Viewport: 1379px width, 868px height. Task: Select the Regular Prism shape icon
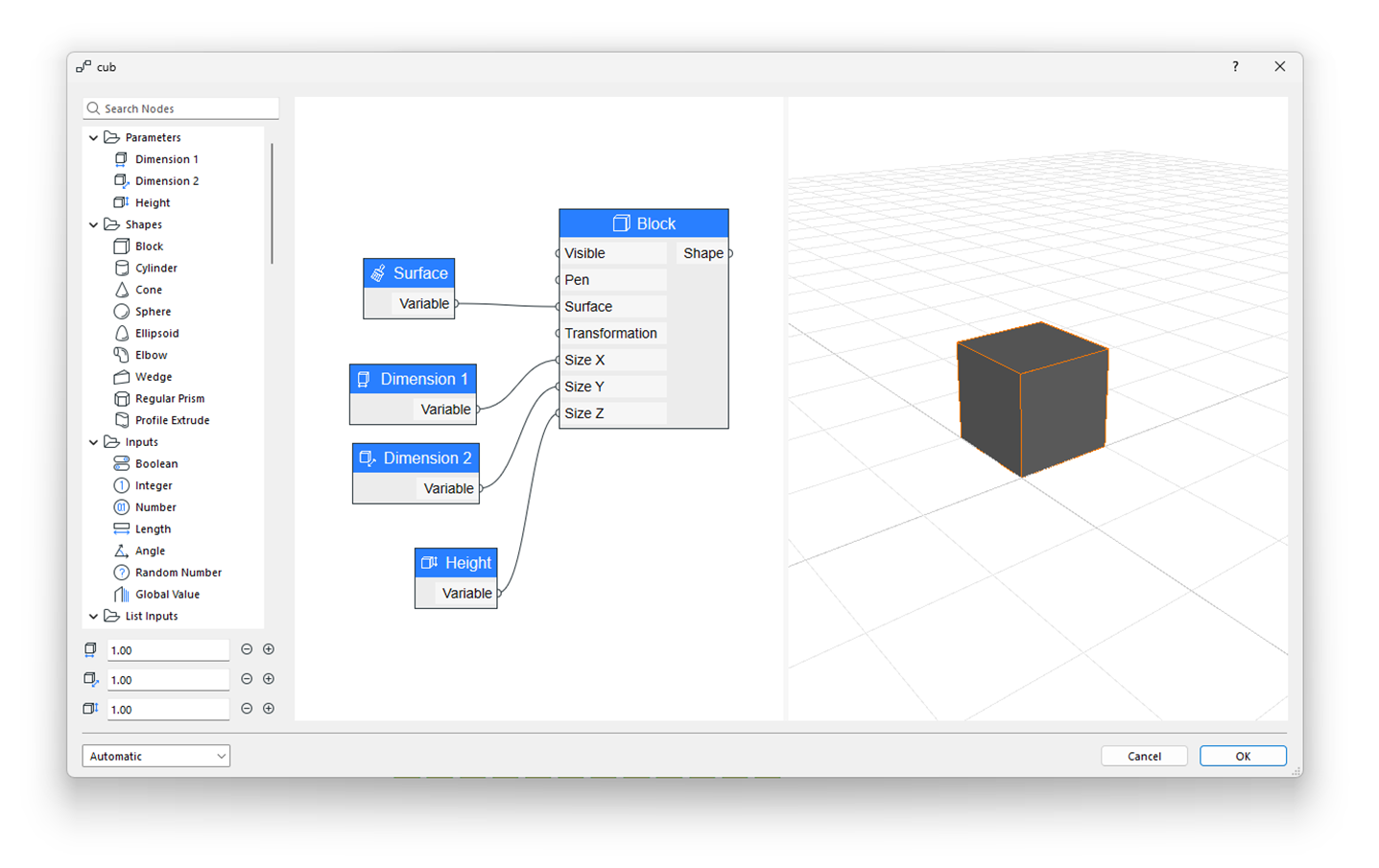pyautogui.click(x=121, y=399)
